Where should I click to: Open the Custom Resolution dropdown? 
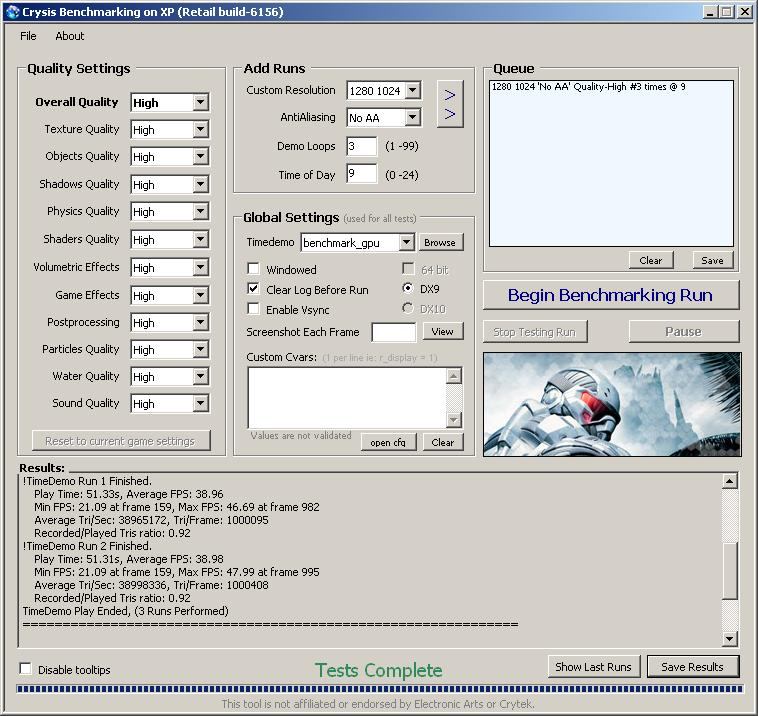coord(412,90)
